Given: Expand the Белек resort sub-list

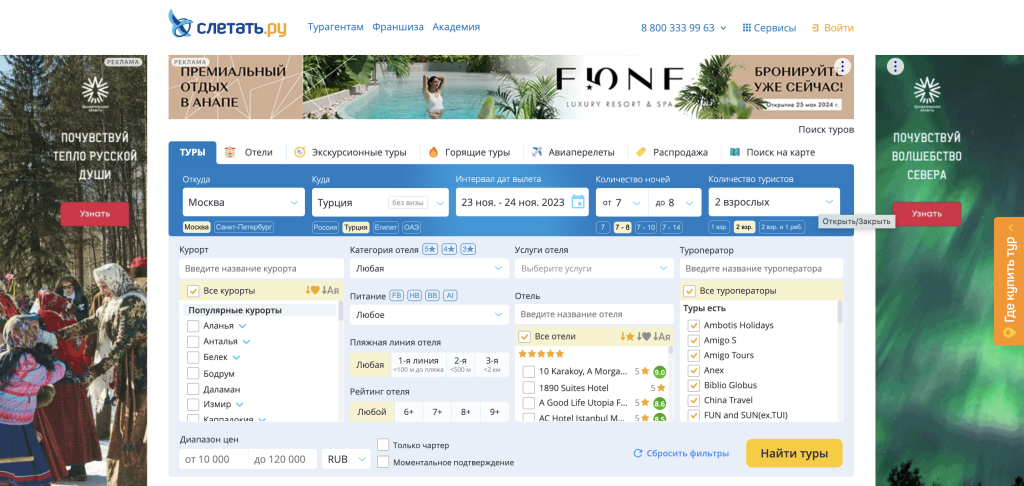Looking at the screenshot, I should pyautogui.click(x=236, y=357).
